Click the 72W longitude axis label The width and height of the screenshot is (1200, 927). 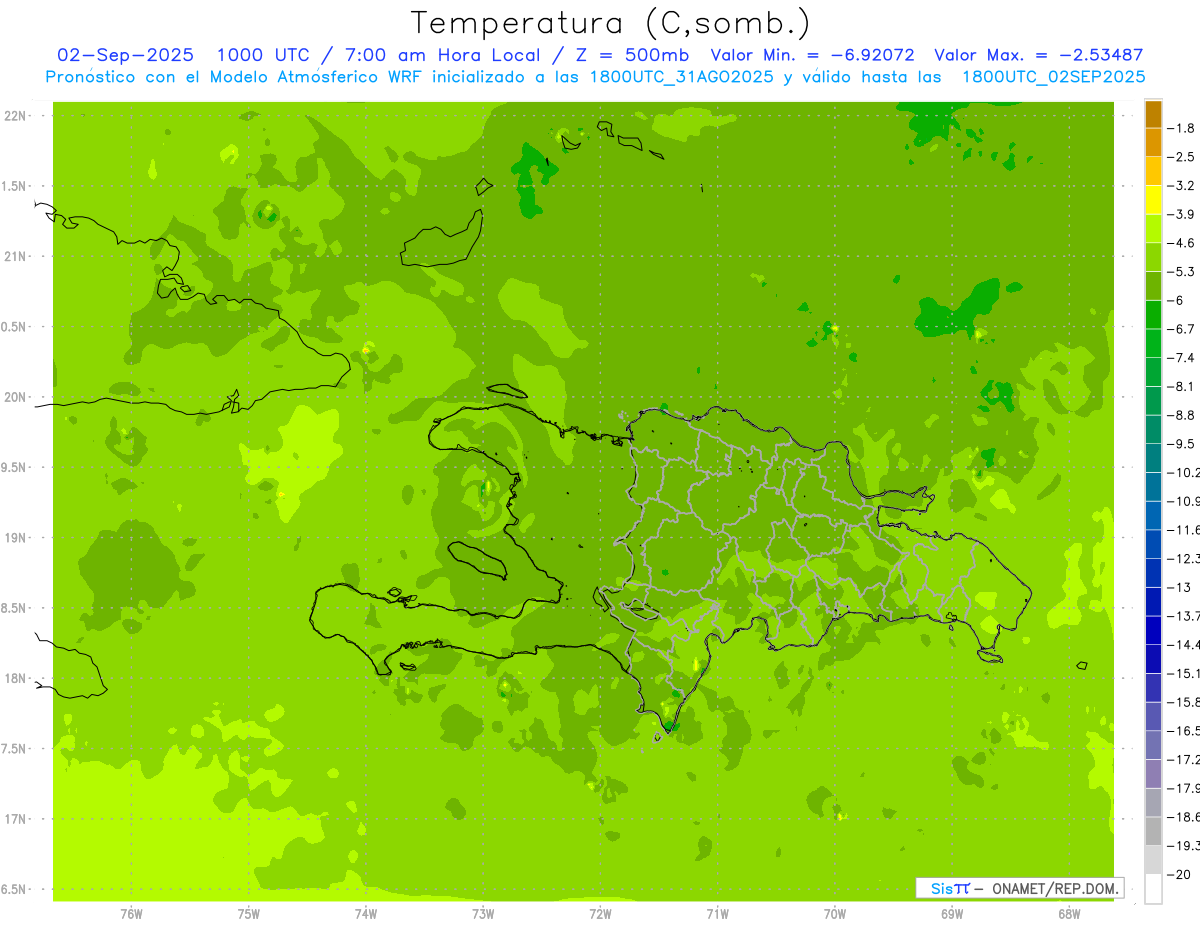pyautogui.click(x=600, y=914)
